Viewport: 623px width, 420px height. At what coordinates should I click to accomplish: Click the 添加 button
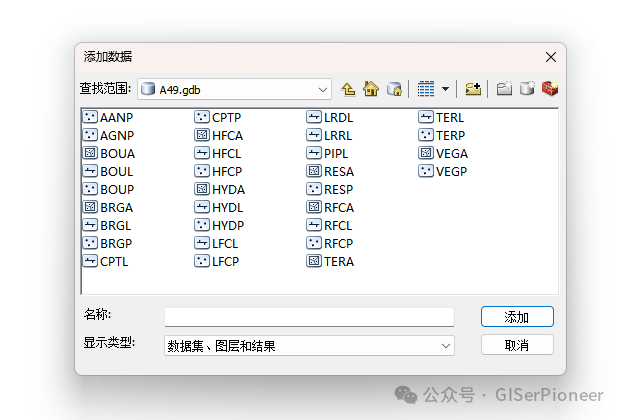tap(517, 317)
